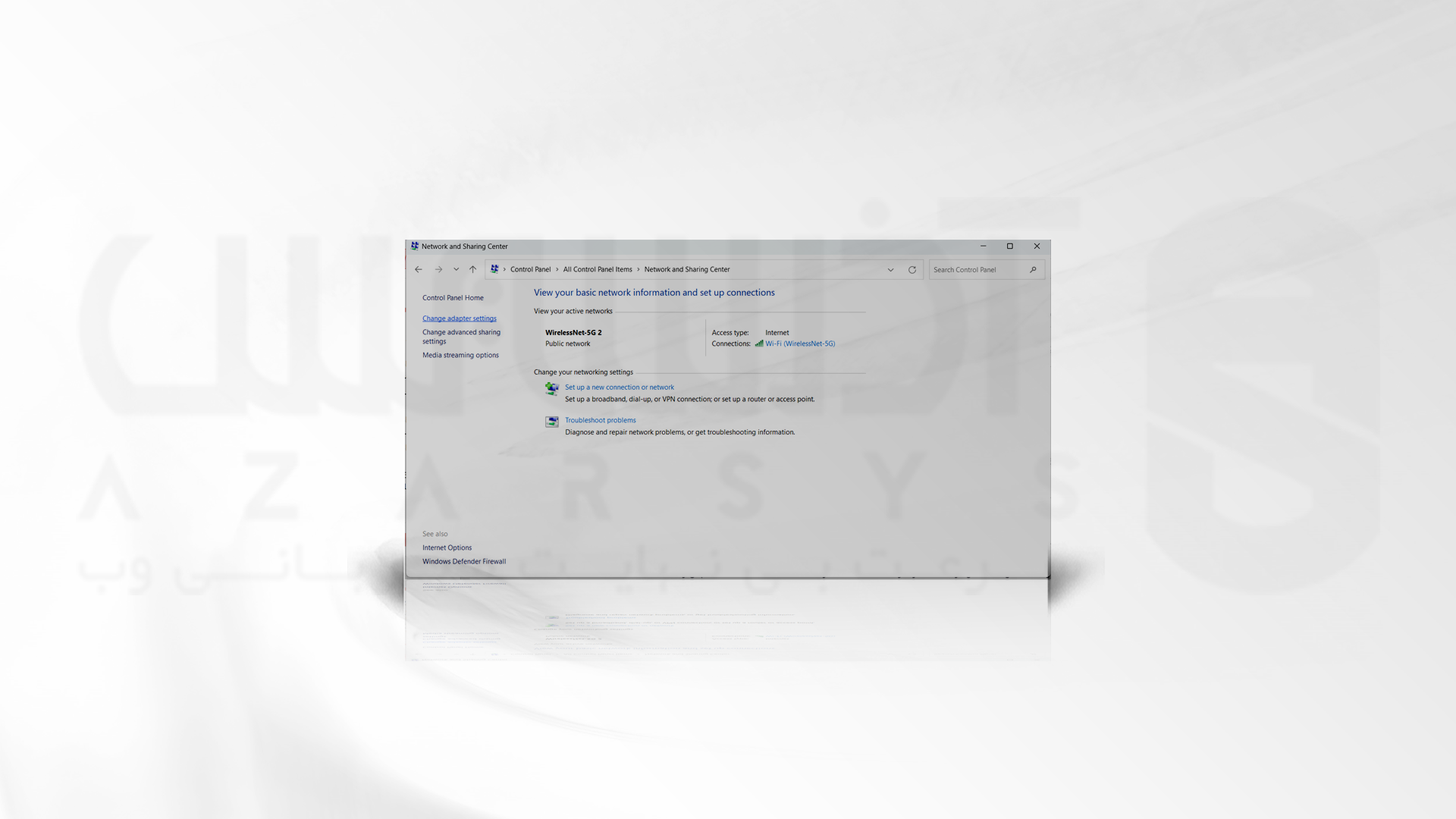
Task: Click the refresh page icon
Action: [912, 269]
